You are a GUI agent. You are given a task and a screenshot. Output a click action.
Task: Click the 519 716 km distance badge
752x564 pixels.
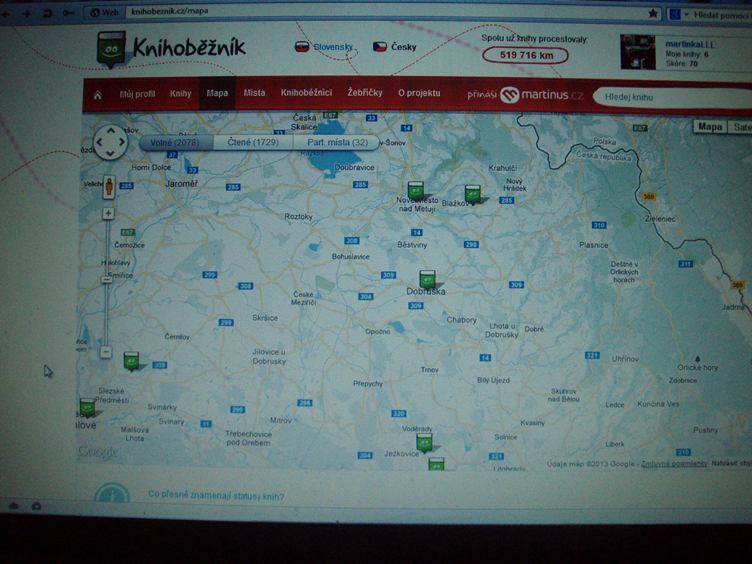tap(526, 55)
